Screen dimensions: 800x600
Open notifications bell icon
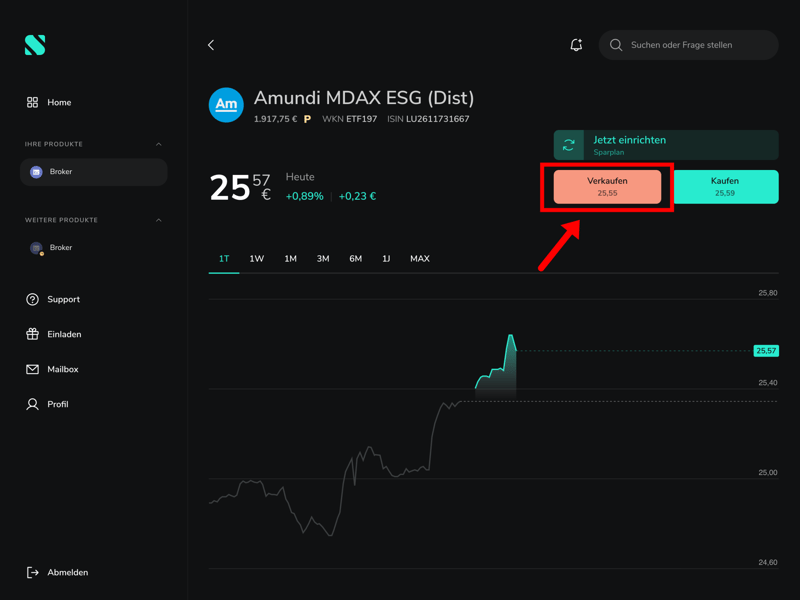click(x=576, y=45)
